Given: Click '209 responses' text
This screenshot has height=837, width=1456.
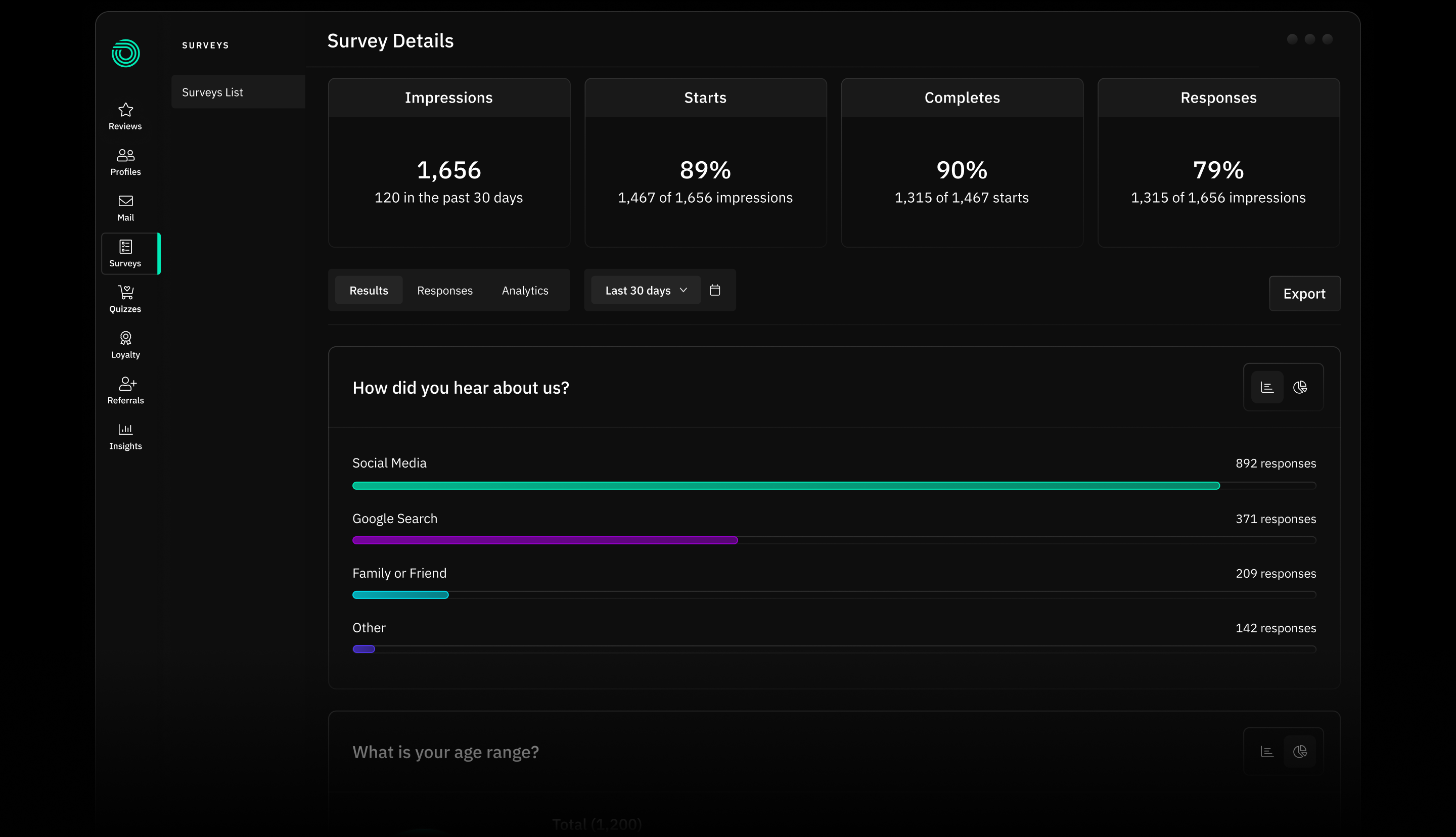Looking at the screenshot, I should [x=1276, y=574].
